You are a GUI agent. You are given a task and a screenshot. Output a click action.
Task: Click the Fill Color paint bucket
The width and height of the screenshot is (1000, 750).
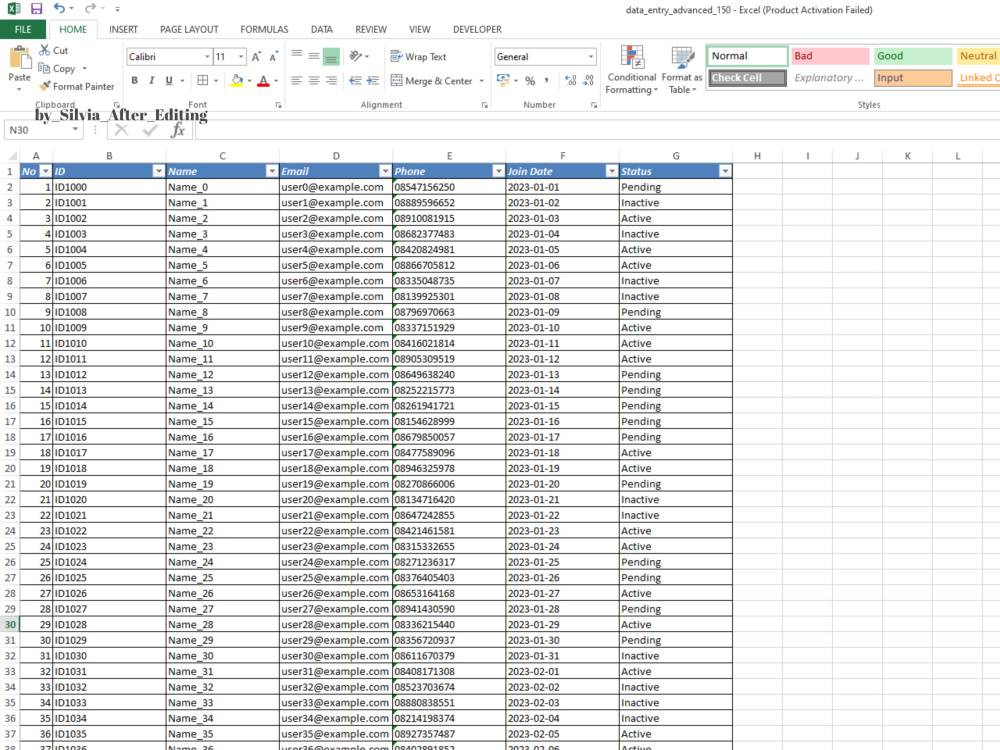(x=237, y=80)
